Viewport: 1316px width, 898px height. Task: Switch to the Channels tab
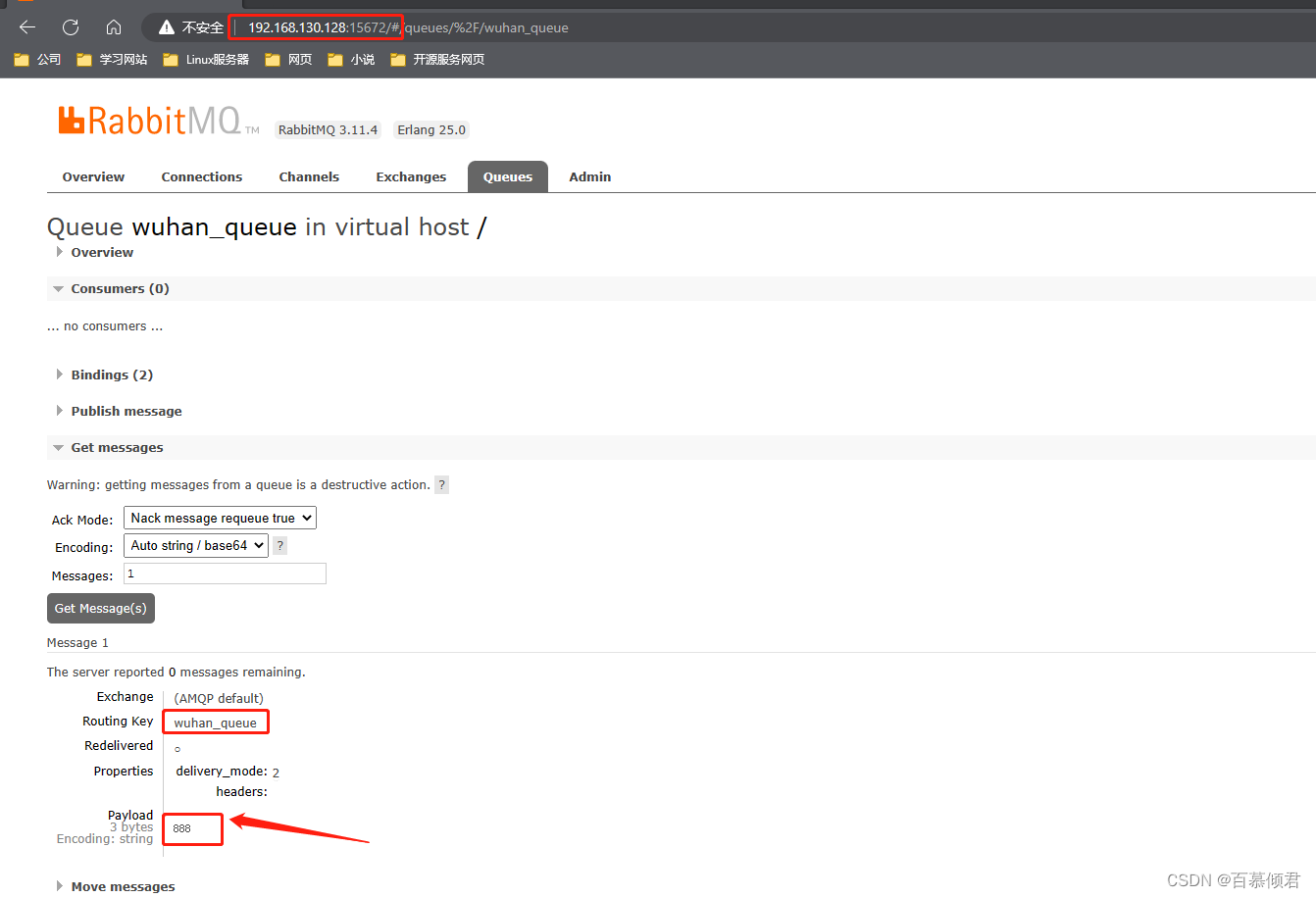pos(309,177)
